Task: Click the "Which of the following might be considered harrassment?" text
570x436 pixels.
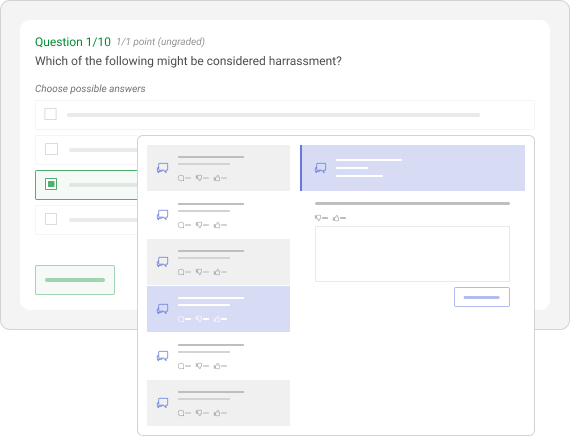Action: (x=188, y=61)
